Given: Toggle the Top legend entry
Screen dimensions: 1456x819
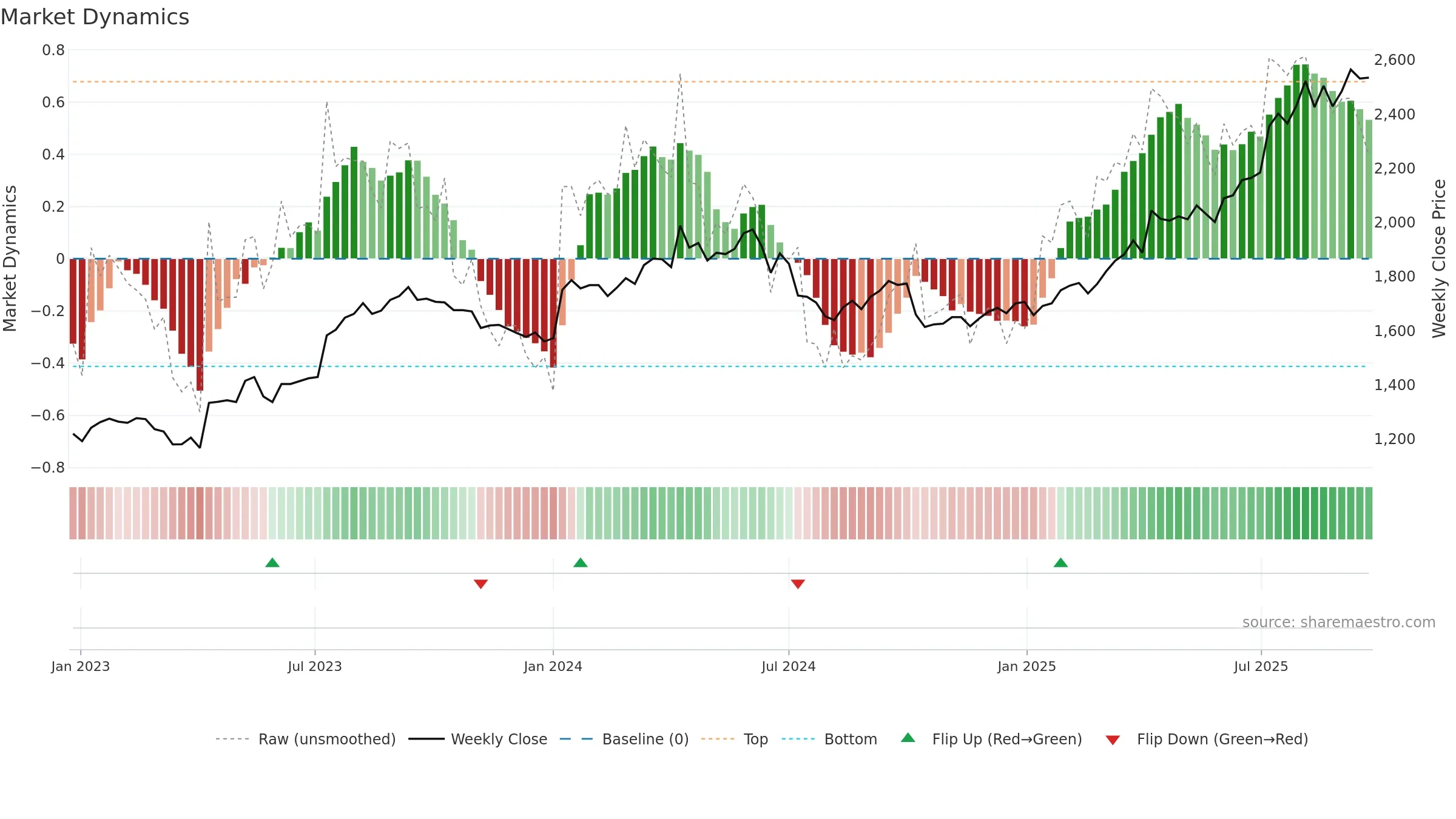Looking at the screenshot, I should tap(734, 739).
